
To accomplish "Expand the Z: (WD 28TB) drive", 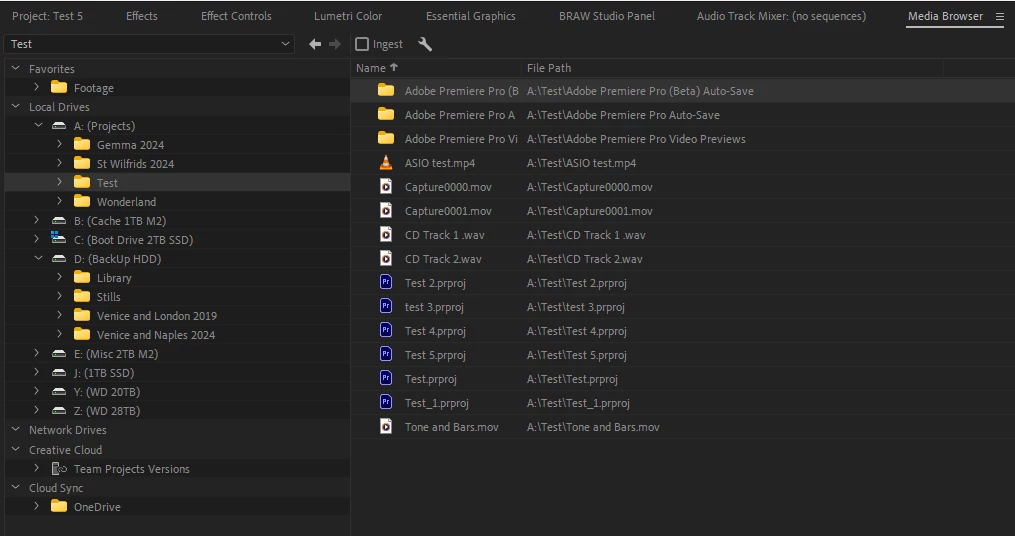I will point(37,410).
